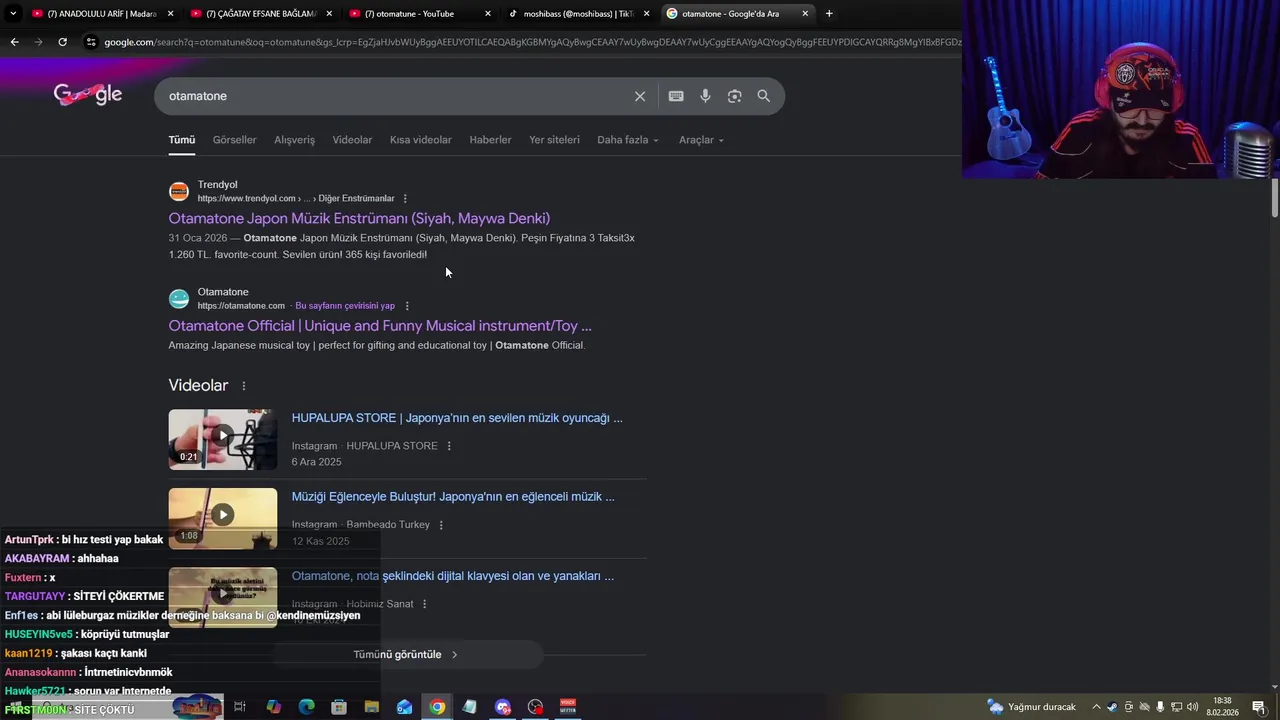
Task: Switch to the Videolar tab
Action: (x=352, y=140)
